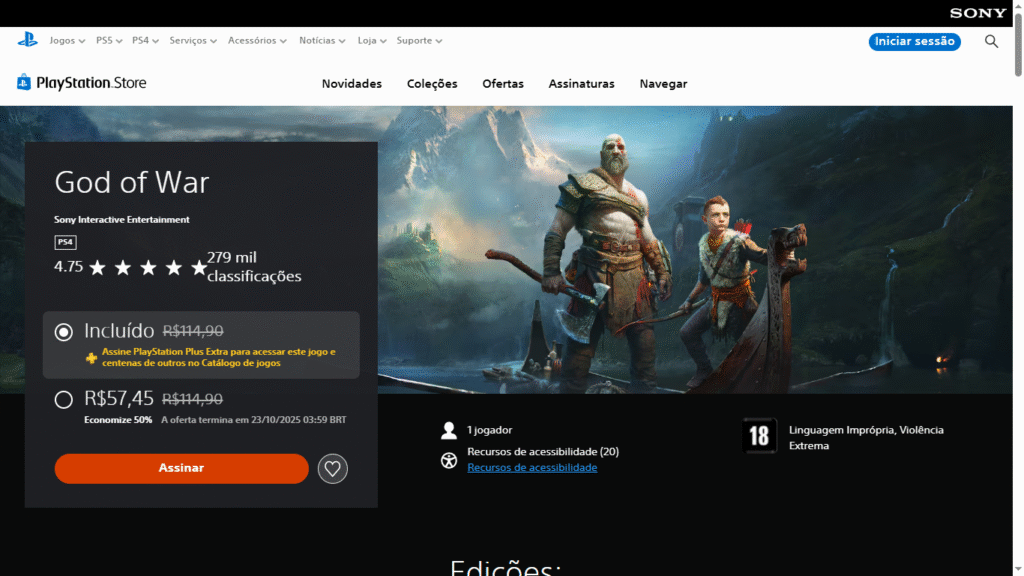Click the PlayStation logo icon in top navigation
The height and width of the screenshot is (576, 1024).
tap(27, 40)
